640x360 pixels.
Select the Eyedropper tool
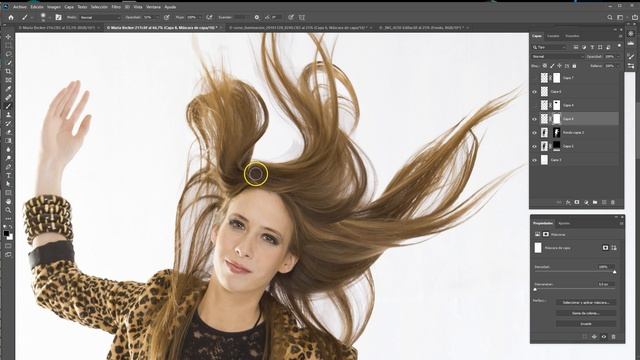pos(8,89)
